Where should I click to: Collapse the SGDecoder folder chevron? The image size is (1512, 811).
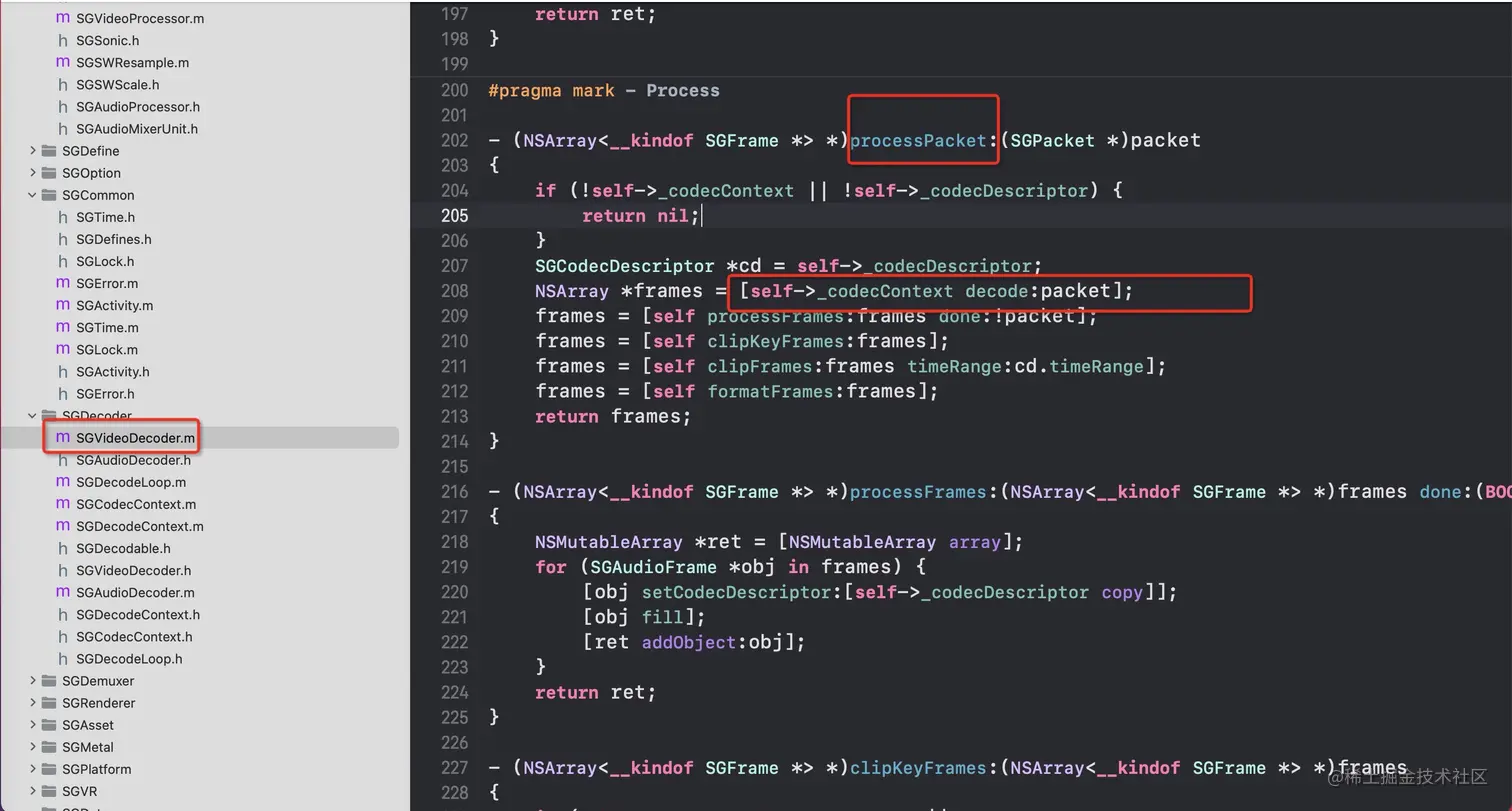[x=33, y=415]
